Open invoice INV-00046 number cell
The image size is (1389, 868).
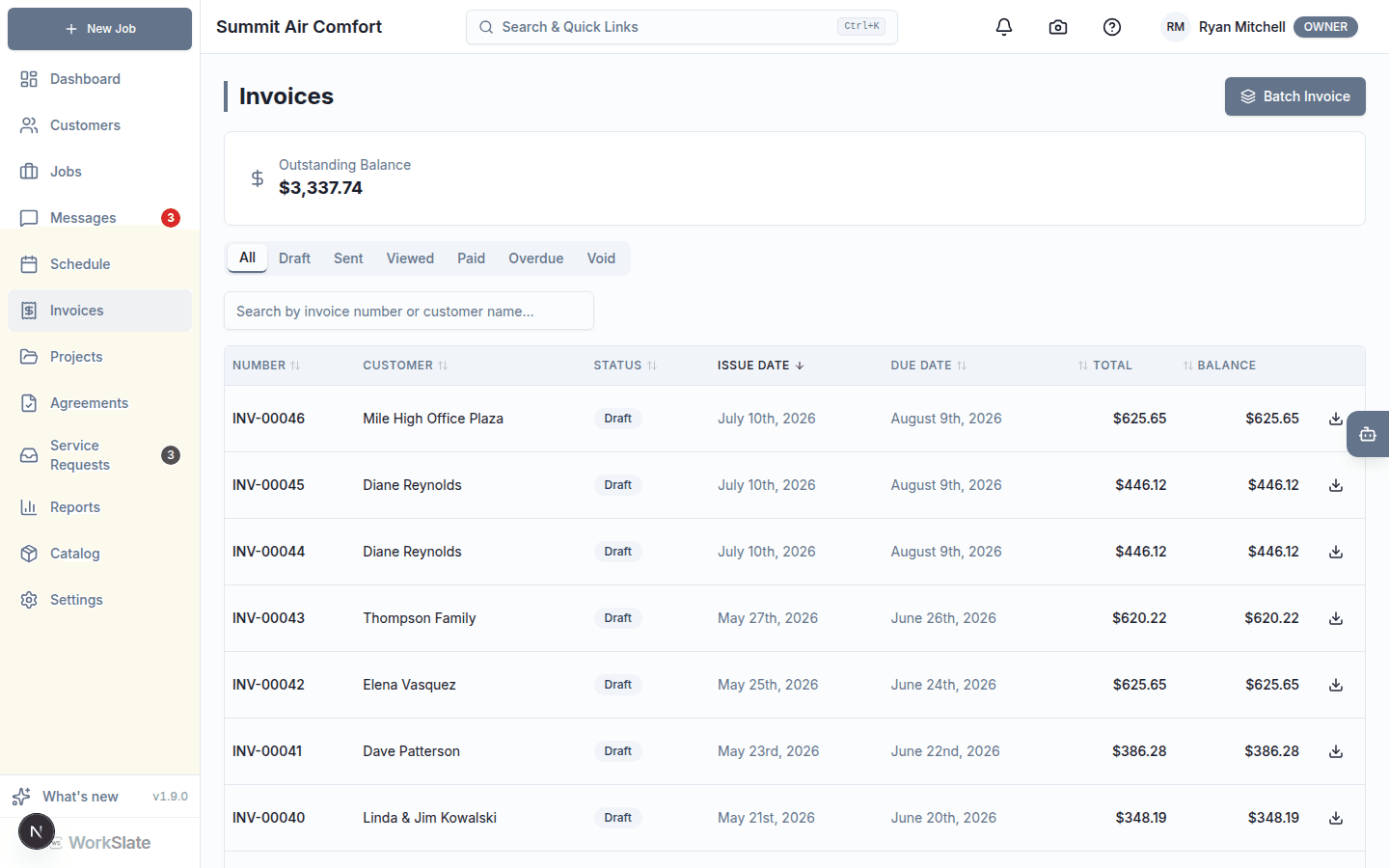tap(268, 419)
